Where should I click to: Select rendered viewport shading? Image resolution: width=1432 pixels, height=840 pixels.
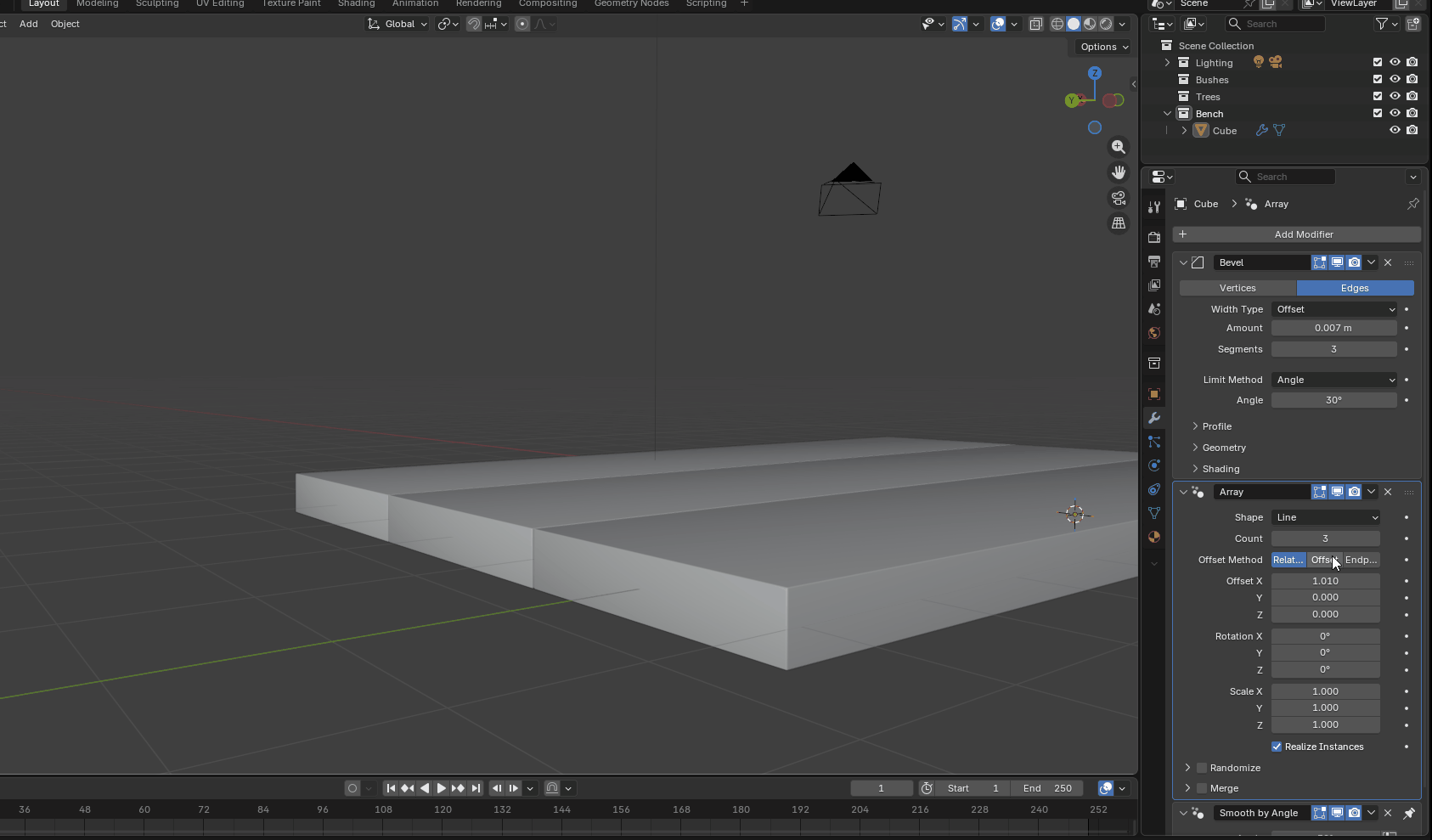1106,24
